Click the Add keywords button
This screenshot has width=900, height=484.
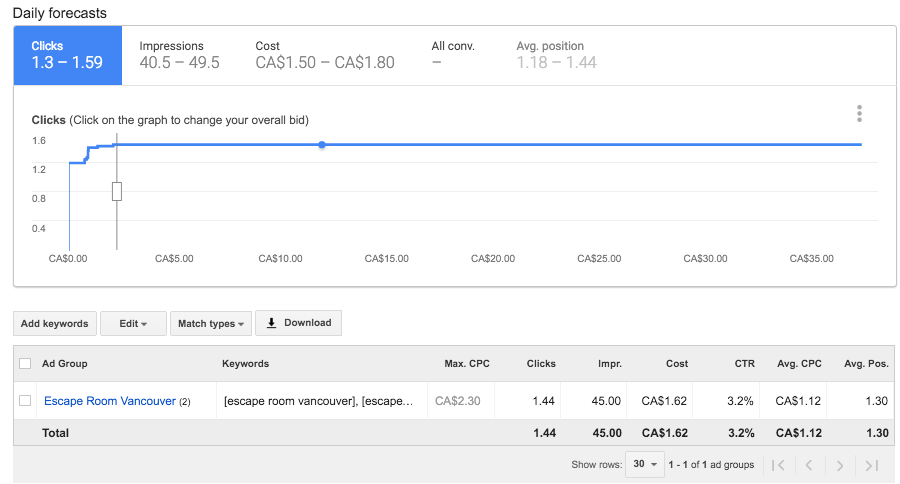55,324
